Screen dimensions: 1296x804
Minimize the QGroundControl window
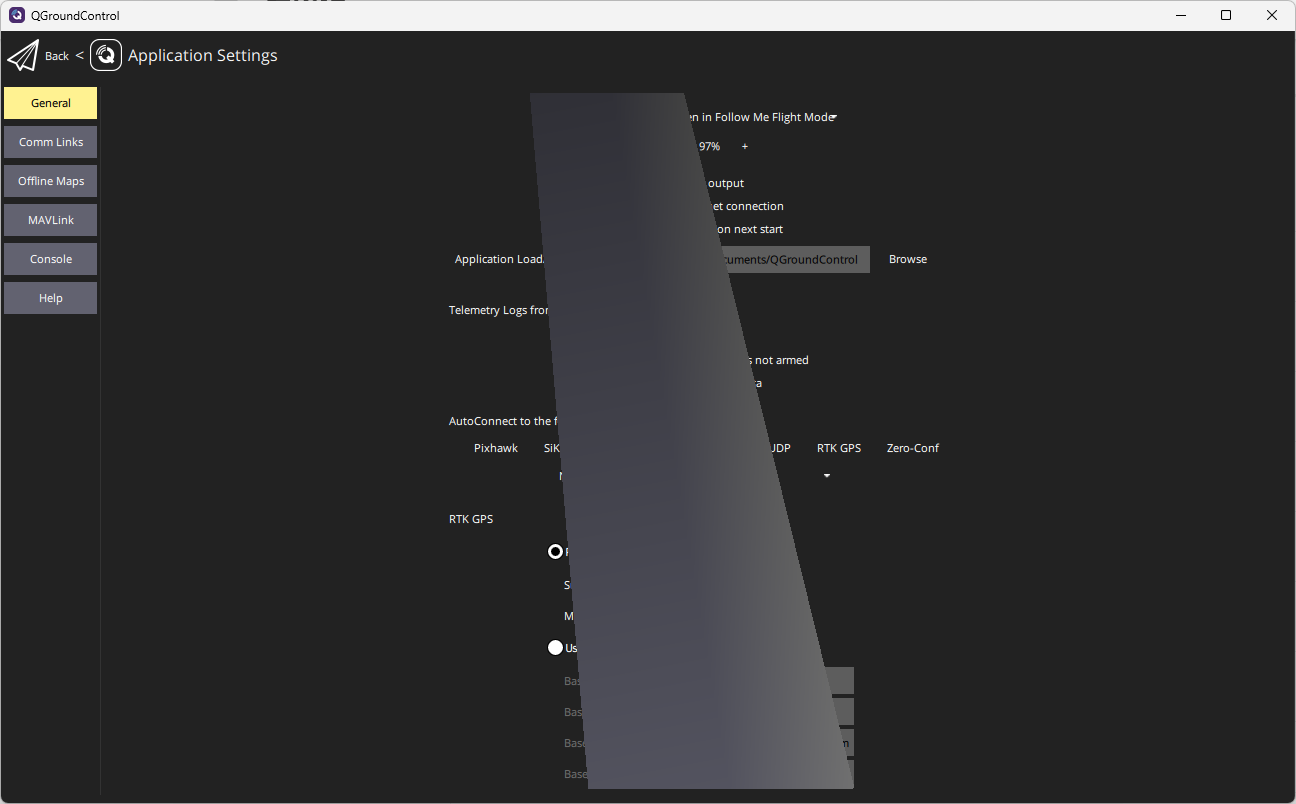pyautogui.click(x=1180, y=15)
